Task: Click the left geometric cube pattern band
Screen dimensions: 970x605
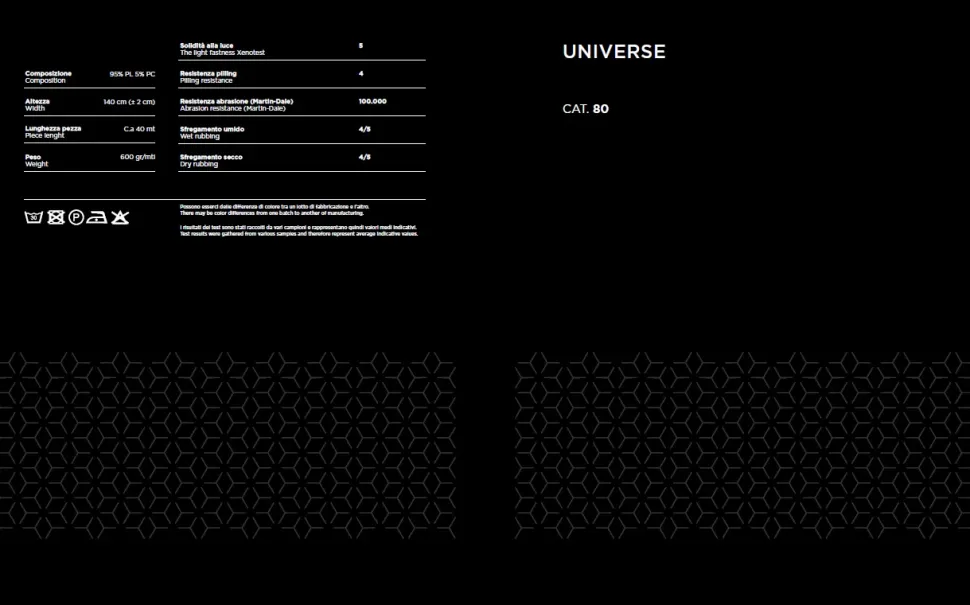Action: 227,445
